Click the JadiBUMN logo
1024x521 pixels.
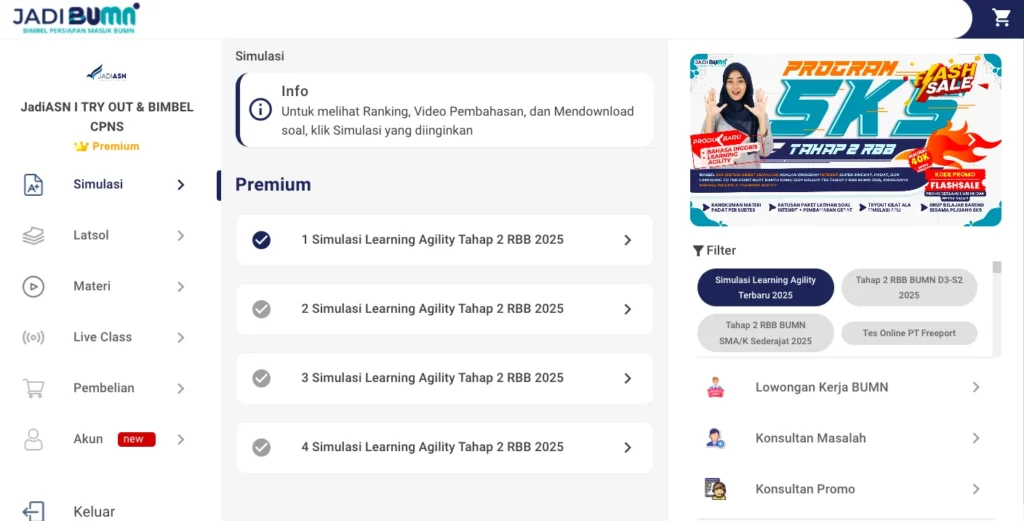click(76, 18)
